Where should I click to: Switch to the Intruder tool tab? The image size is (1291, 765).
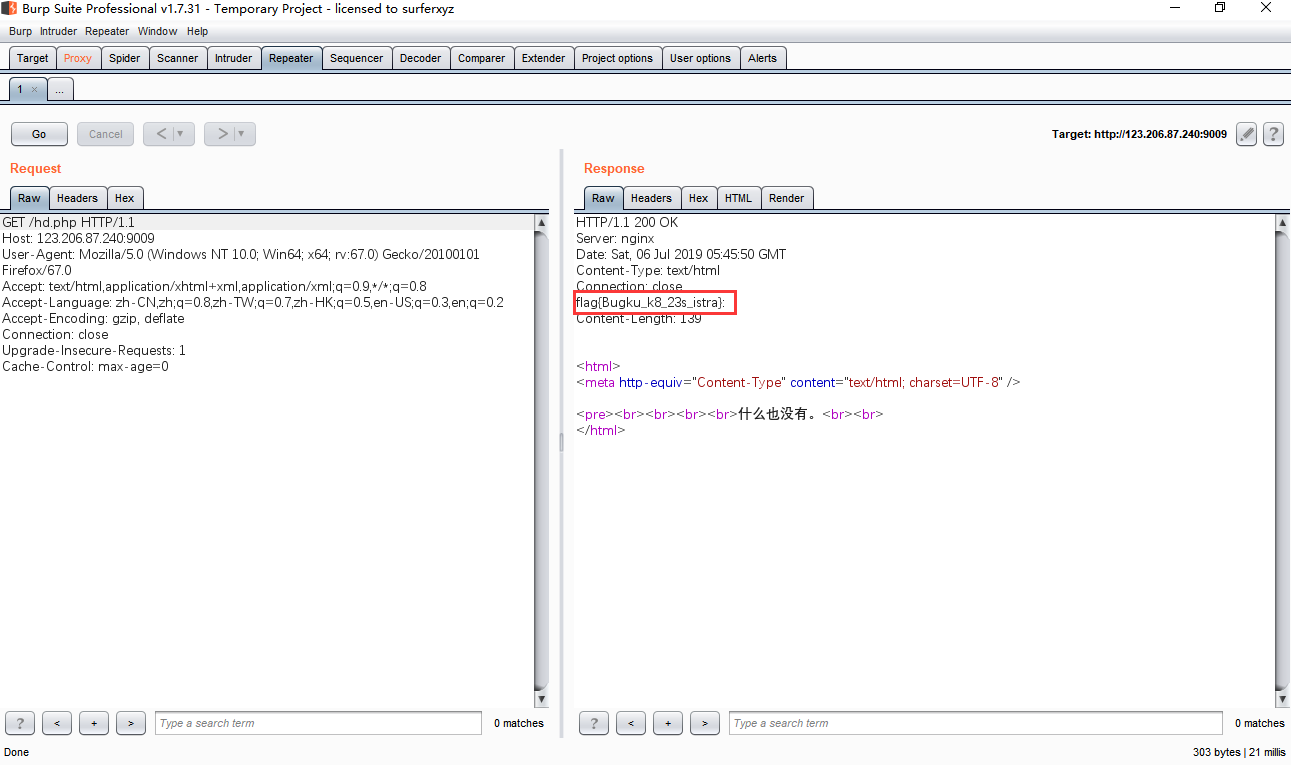[x=234, y=58]
